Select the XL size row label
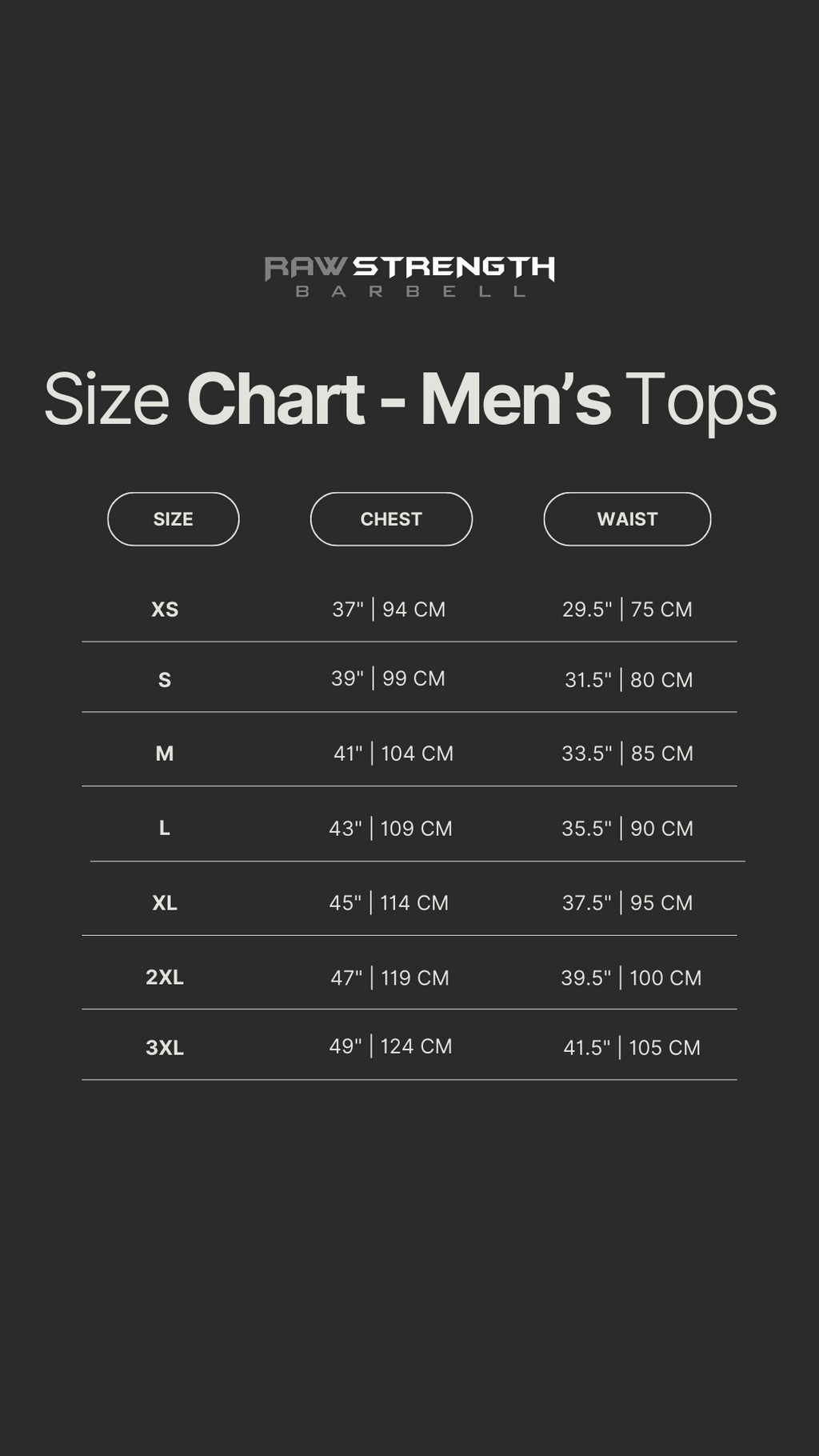Image resolution: width=819 pixels, height=1456 pixels. pyautogui.click(x=165, y=903)
